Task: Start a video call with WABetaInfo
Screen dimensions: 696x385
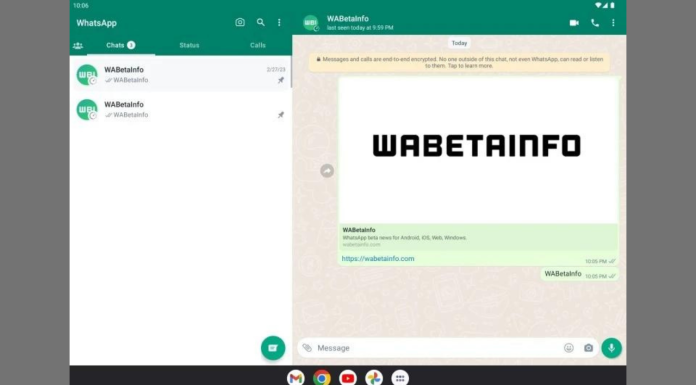Action: tap(574, 23)
